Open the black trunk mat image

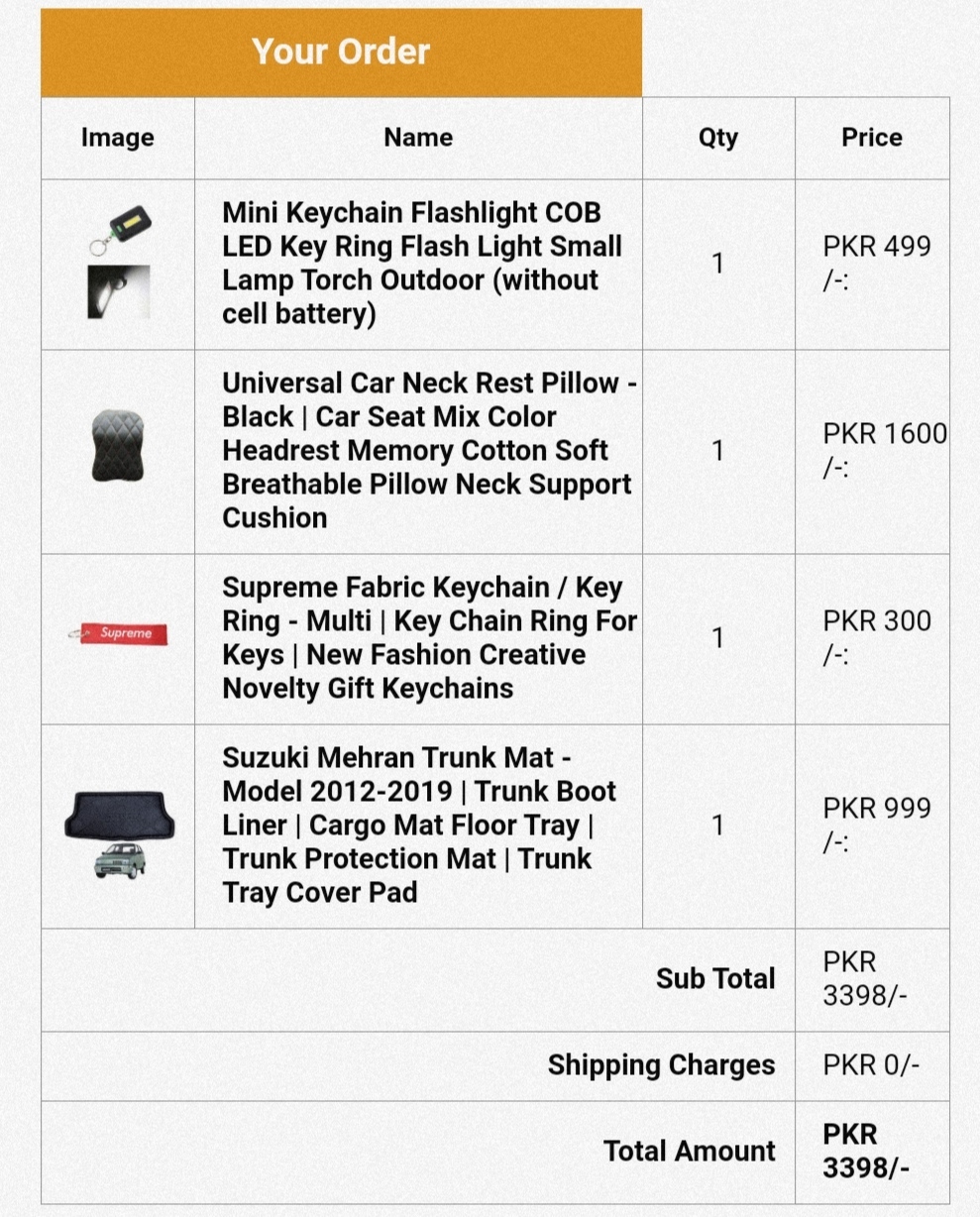click(119, 816)
